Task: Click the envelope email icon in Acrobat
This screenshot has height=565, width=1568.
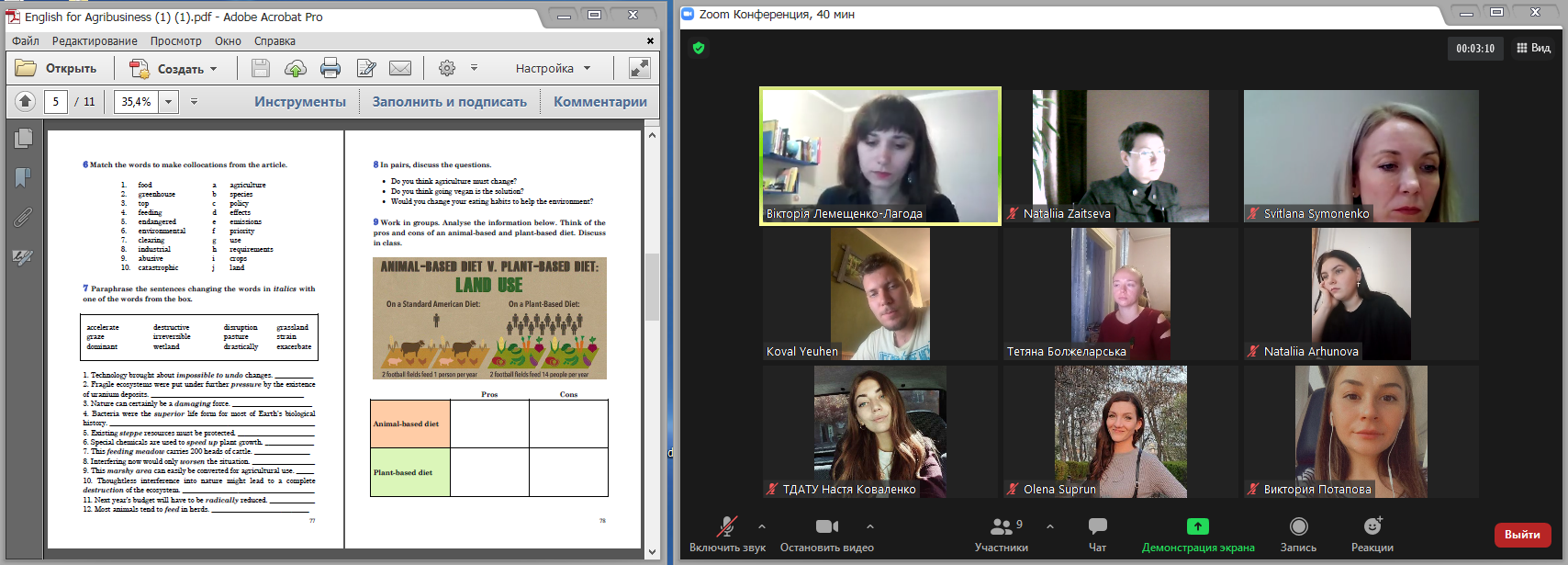Action: coord(400,68)
